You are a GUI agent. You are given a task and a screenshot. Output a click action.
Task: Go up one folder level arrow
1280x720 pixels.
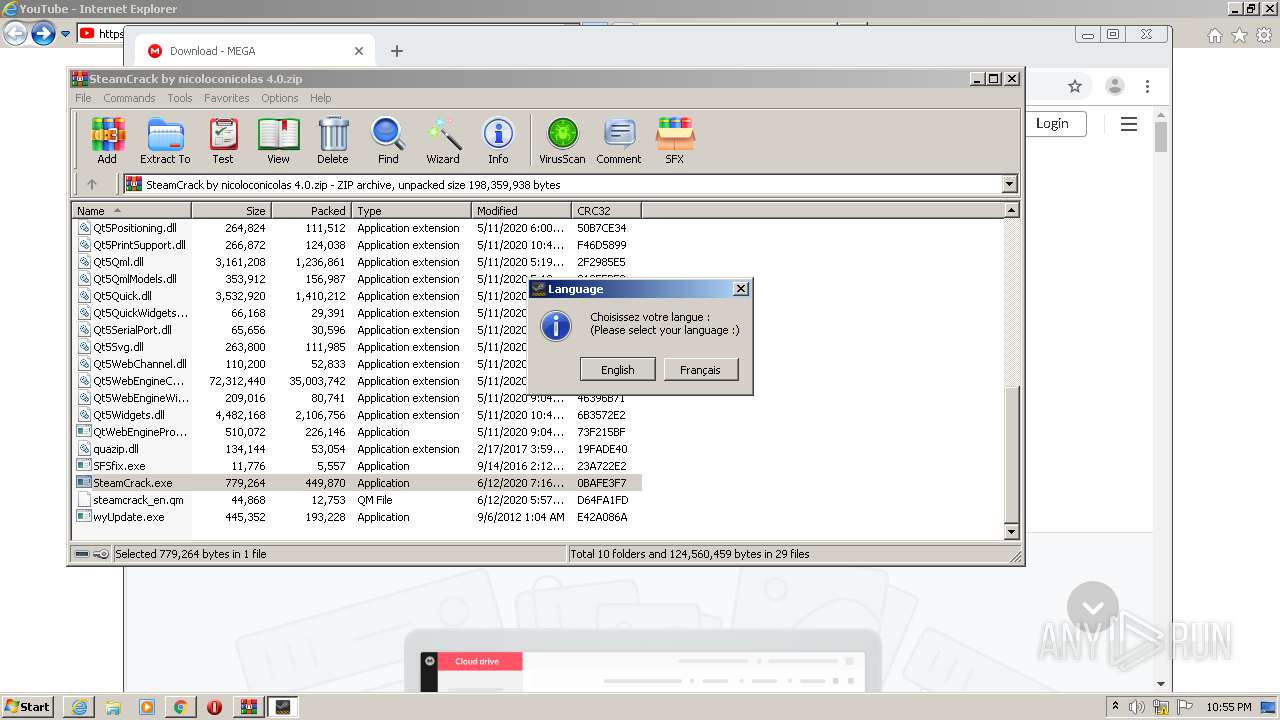pos(92,184)
